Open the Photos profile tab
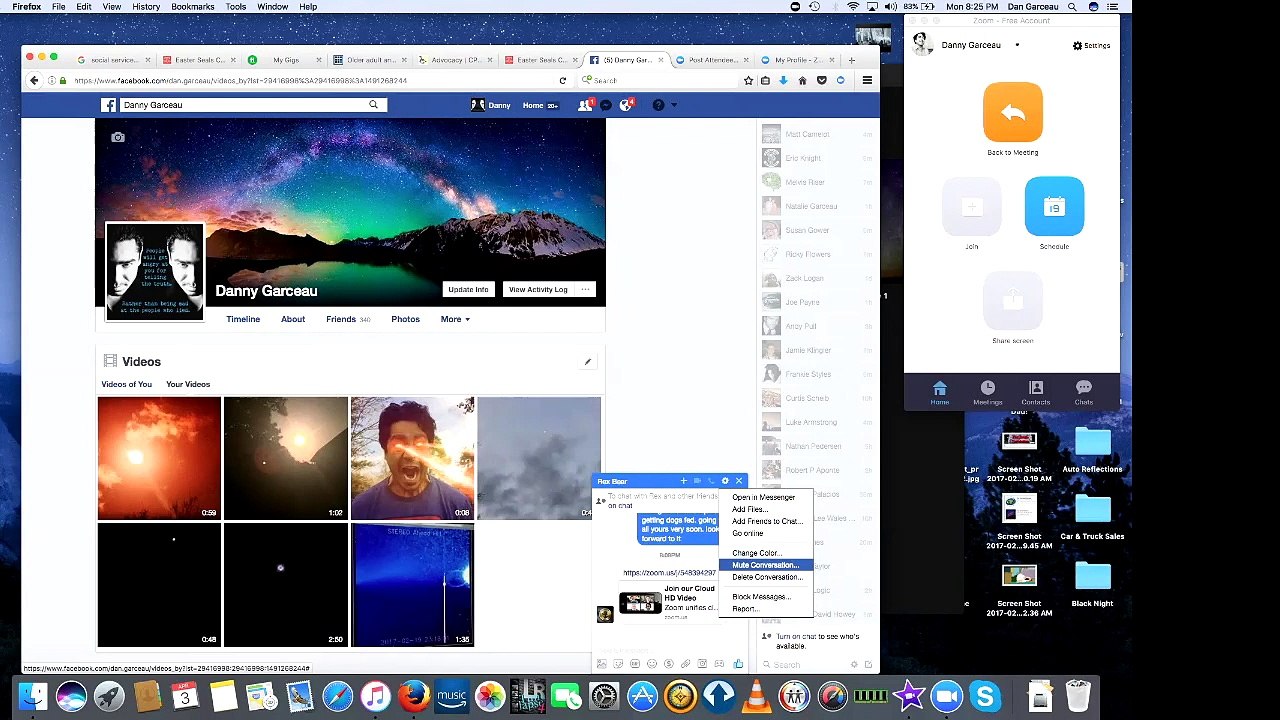 [405, 319]
